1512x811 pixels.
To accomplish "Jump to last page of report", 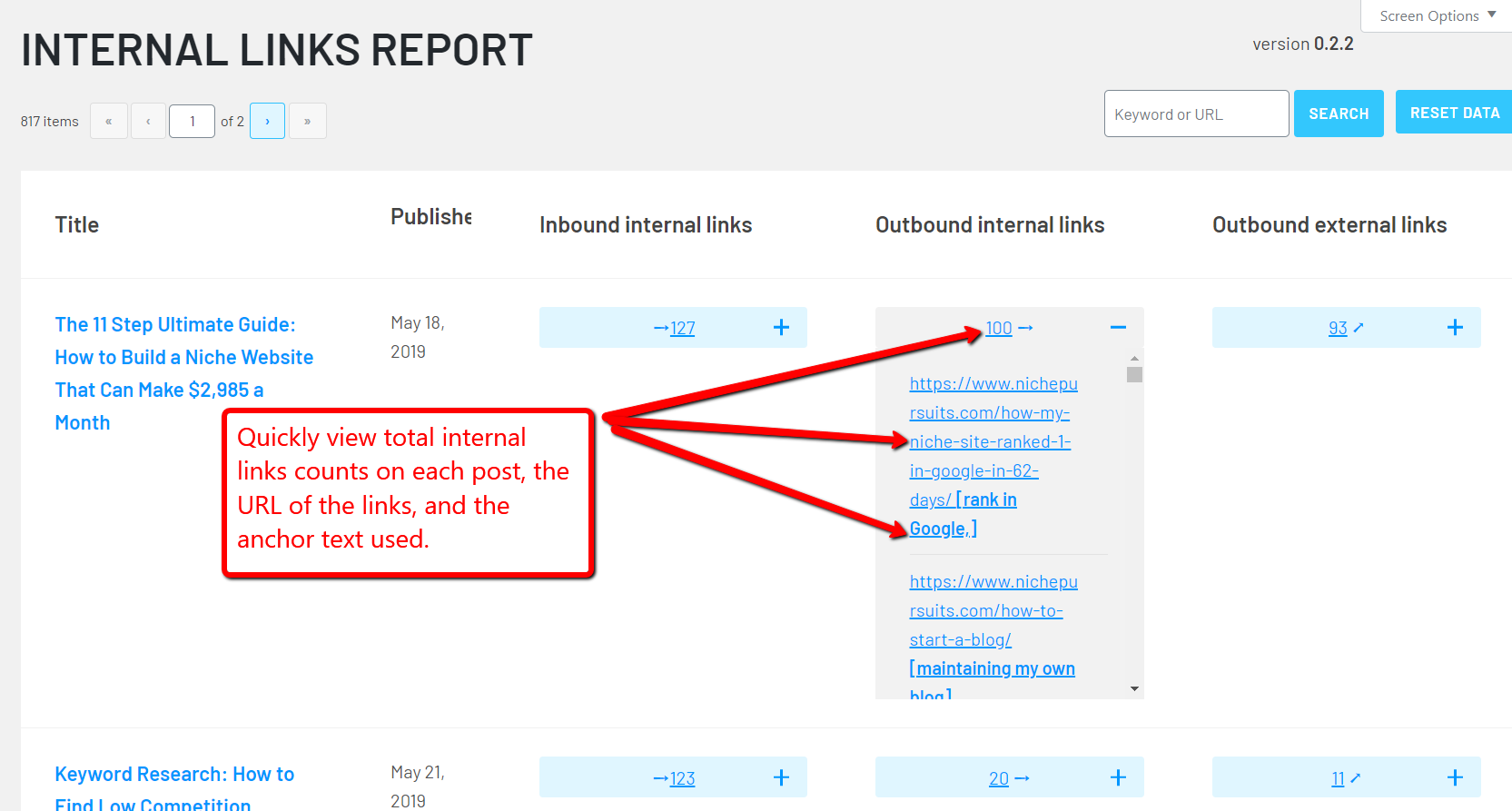I will click(x=307, y=122).
